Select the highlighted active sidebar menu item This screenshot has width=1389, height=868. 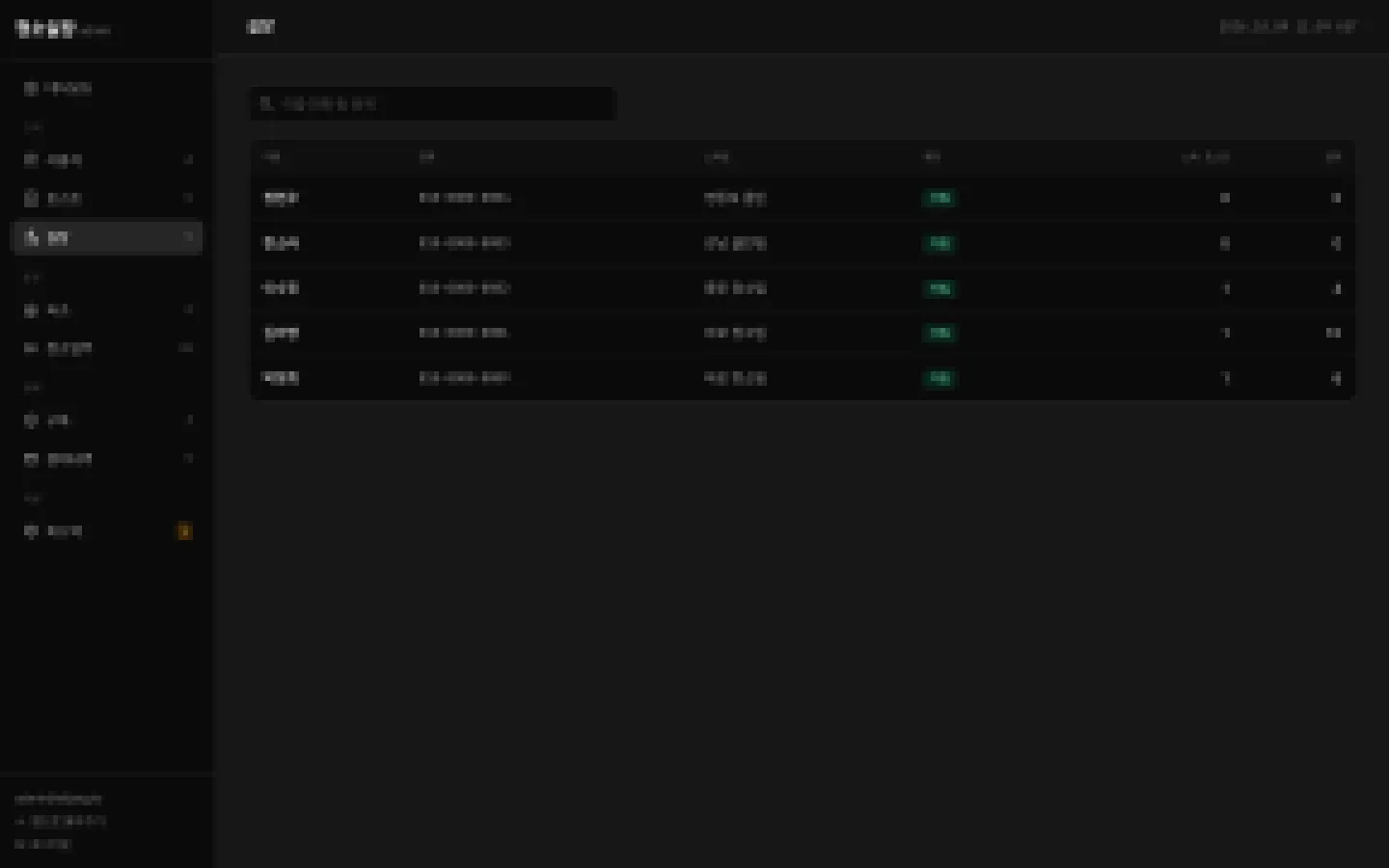[107, 237]
